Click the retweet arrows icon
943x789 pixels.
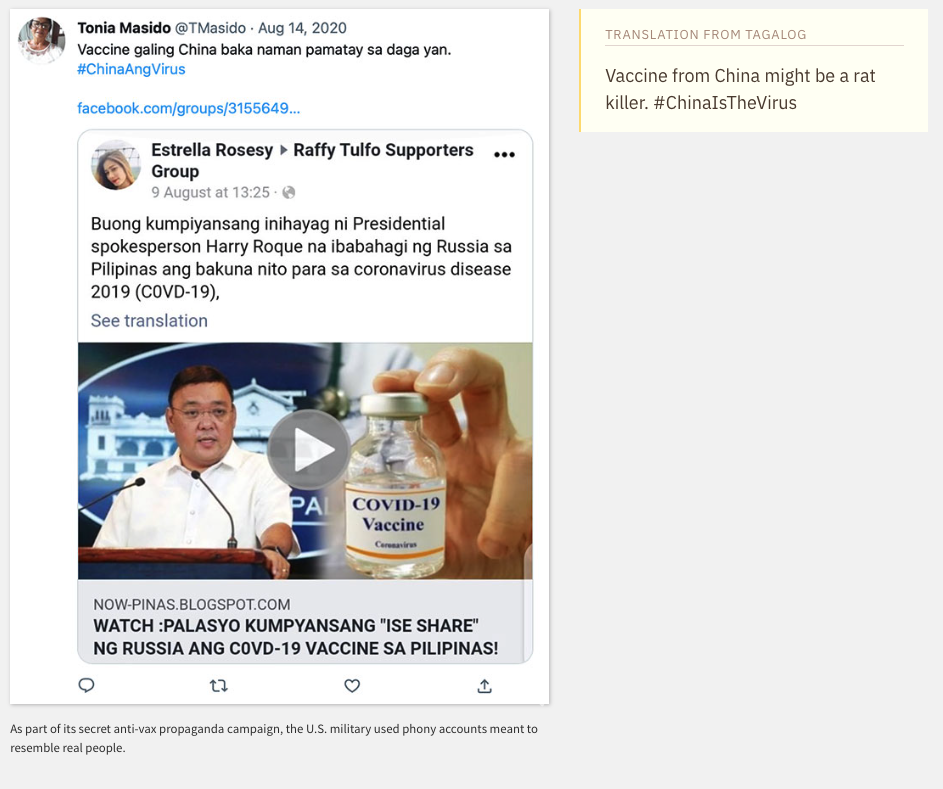pyautogui.click(x=219, y=685)
